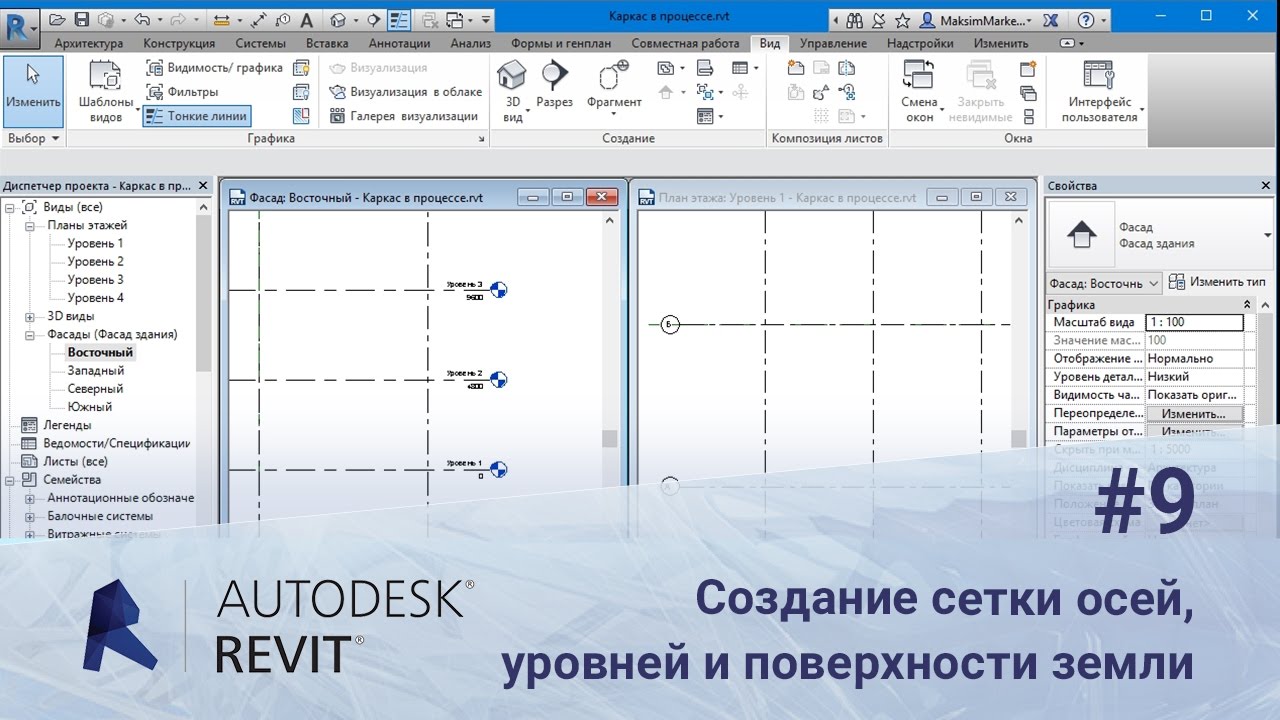This screenshot has height=720, width=1280.
Task: Click the search binoculars icon in title bar
Action: pos(854,20)
